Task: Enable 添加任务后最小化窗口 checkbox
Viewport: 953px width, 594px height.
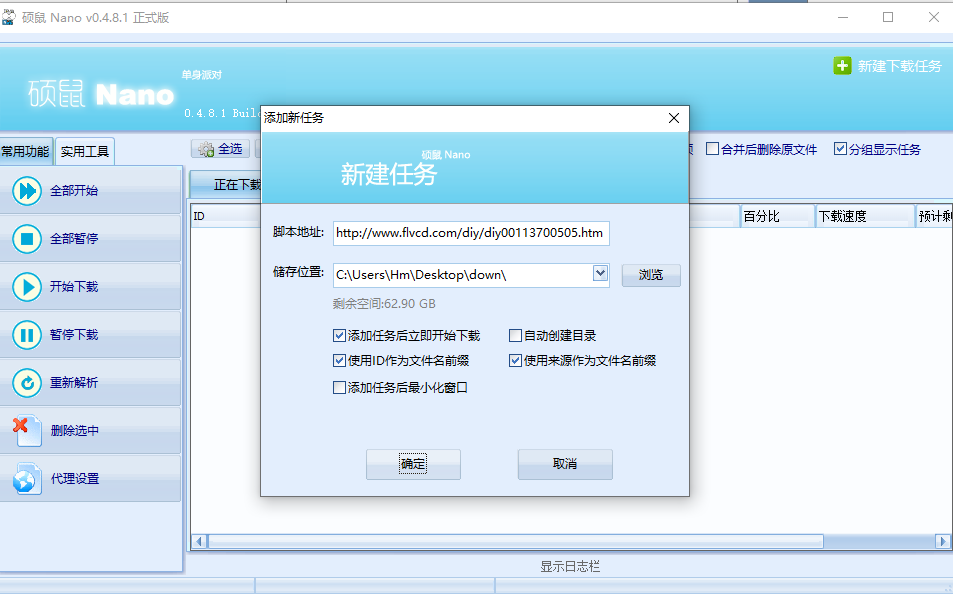Action: 339,388
